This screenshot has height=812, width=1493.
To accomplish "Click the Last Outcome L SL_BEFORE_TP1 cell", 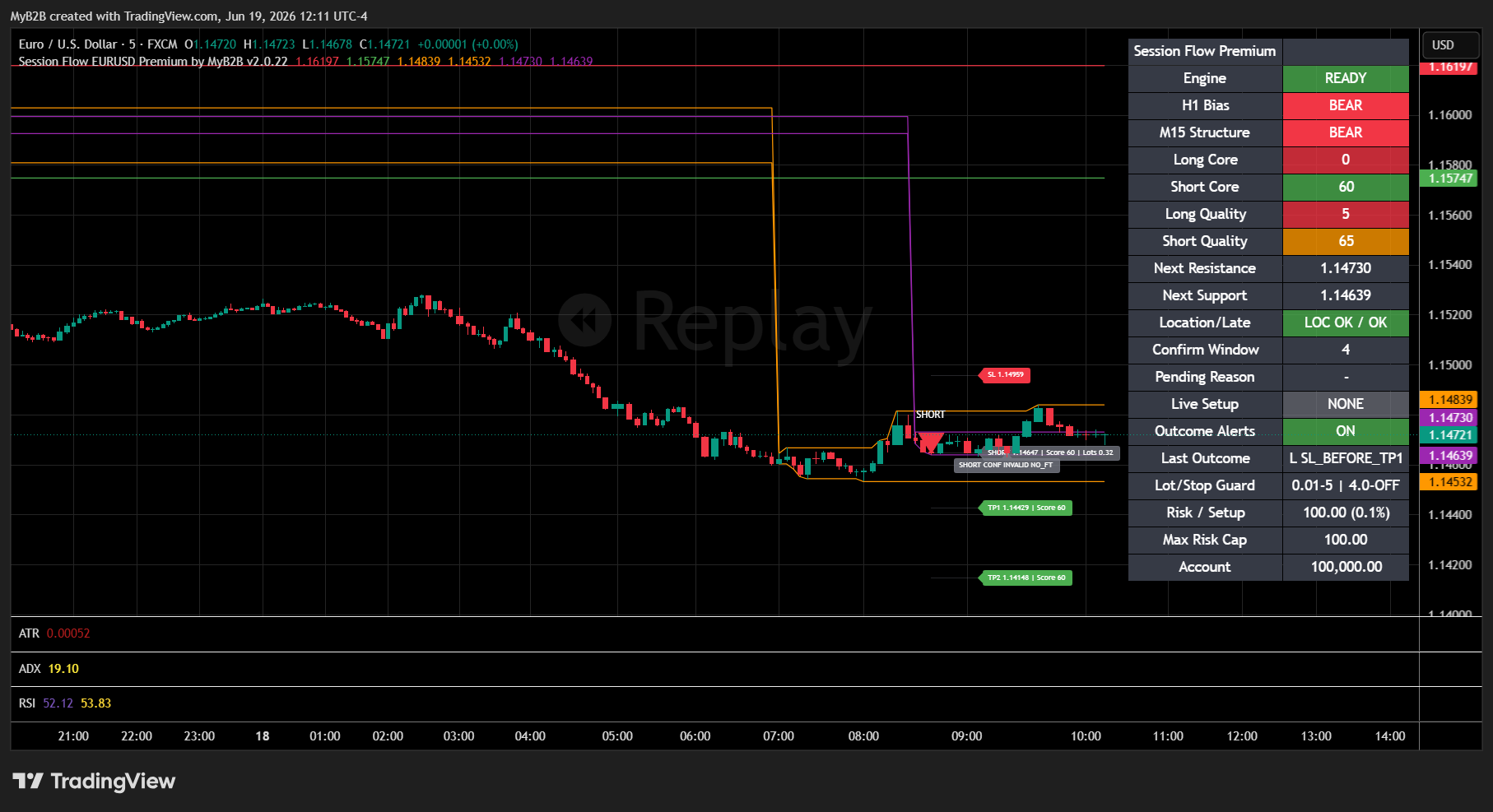I will pyautogui.click(x=1346, y=458).
